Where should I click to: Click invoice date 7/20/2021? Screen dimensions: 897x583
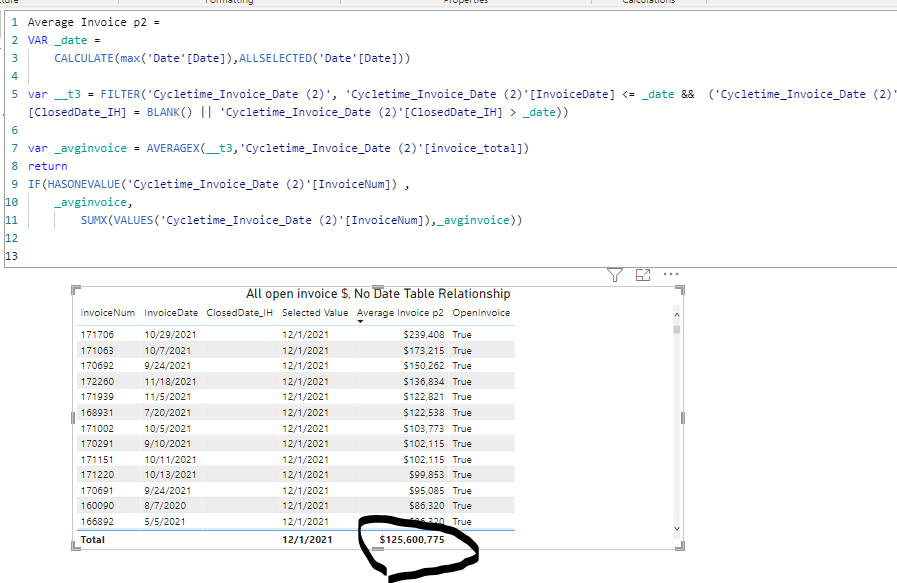click(168, 413)
